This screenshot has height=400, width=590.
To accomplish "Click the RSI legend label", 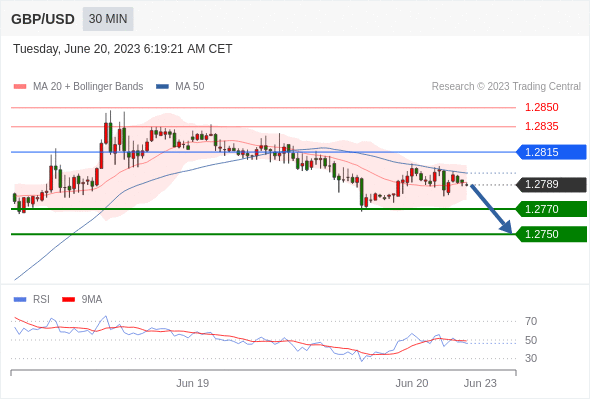I will pyautogui.click(x=41, y=300).
